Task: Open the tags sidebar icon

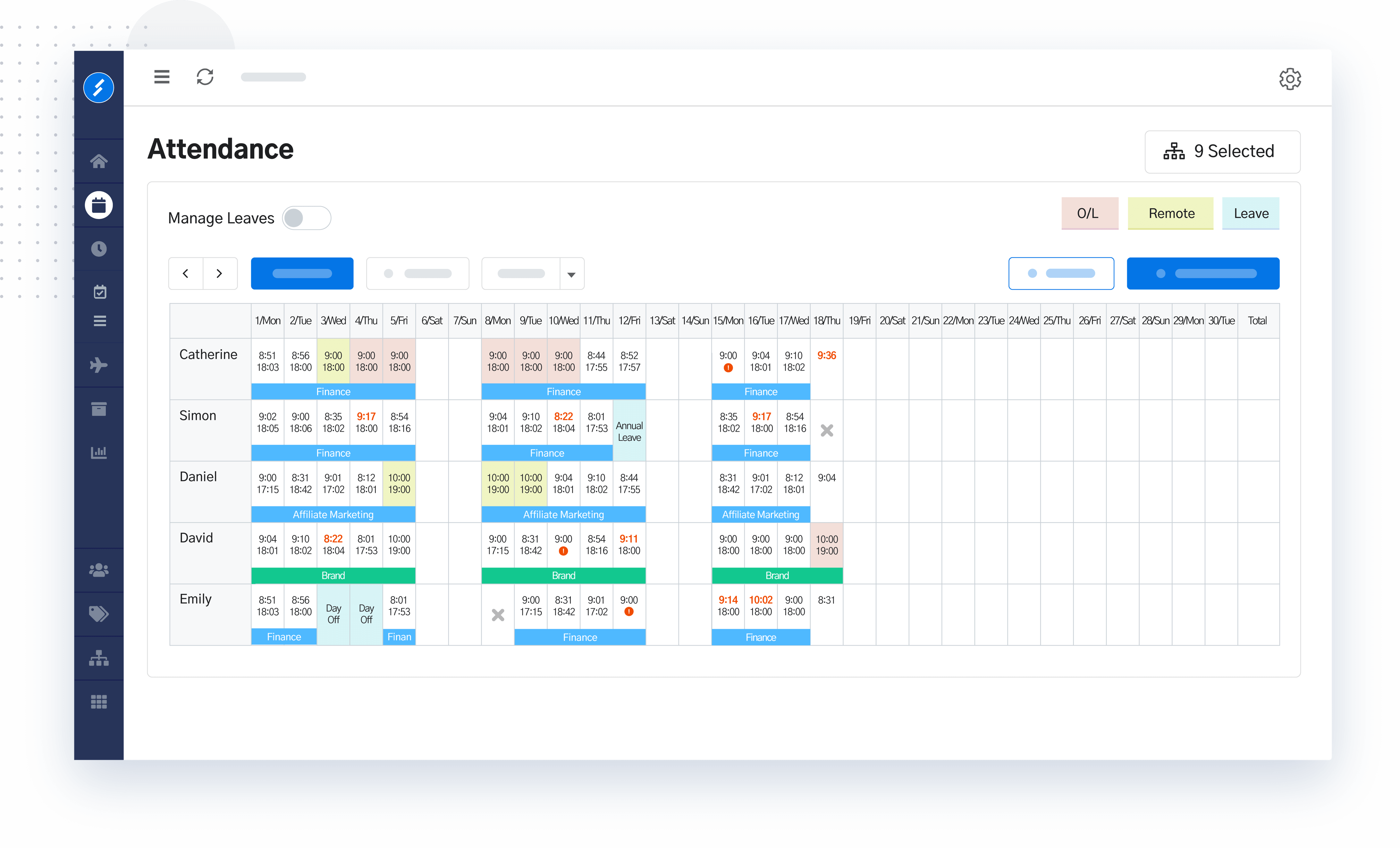Action: point(99,613)
